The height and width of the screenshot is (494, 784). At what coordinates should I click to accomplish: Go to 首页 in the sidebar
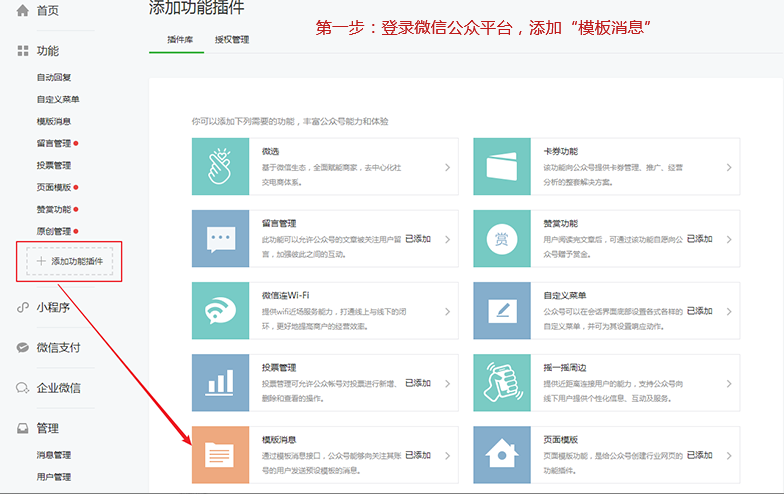click(x=48, y=10)
